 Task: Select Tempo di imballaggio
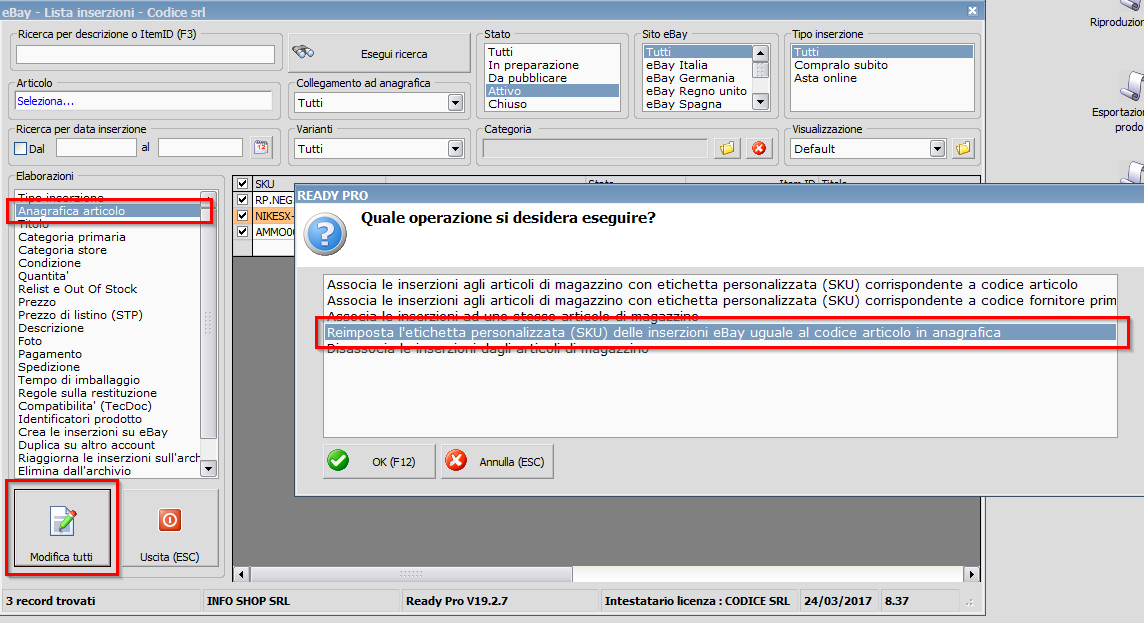pyautogui.click(x=108, y=380)
